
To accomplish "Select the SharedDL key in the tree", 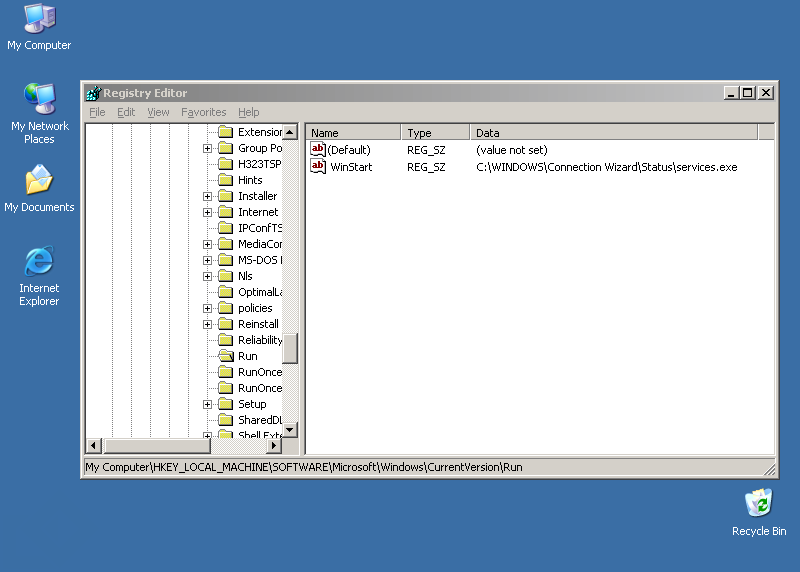I will click(260, 420).
